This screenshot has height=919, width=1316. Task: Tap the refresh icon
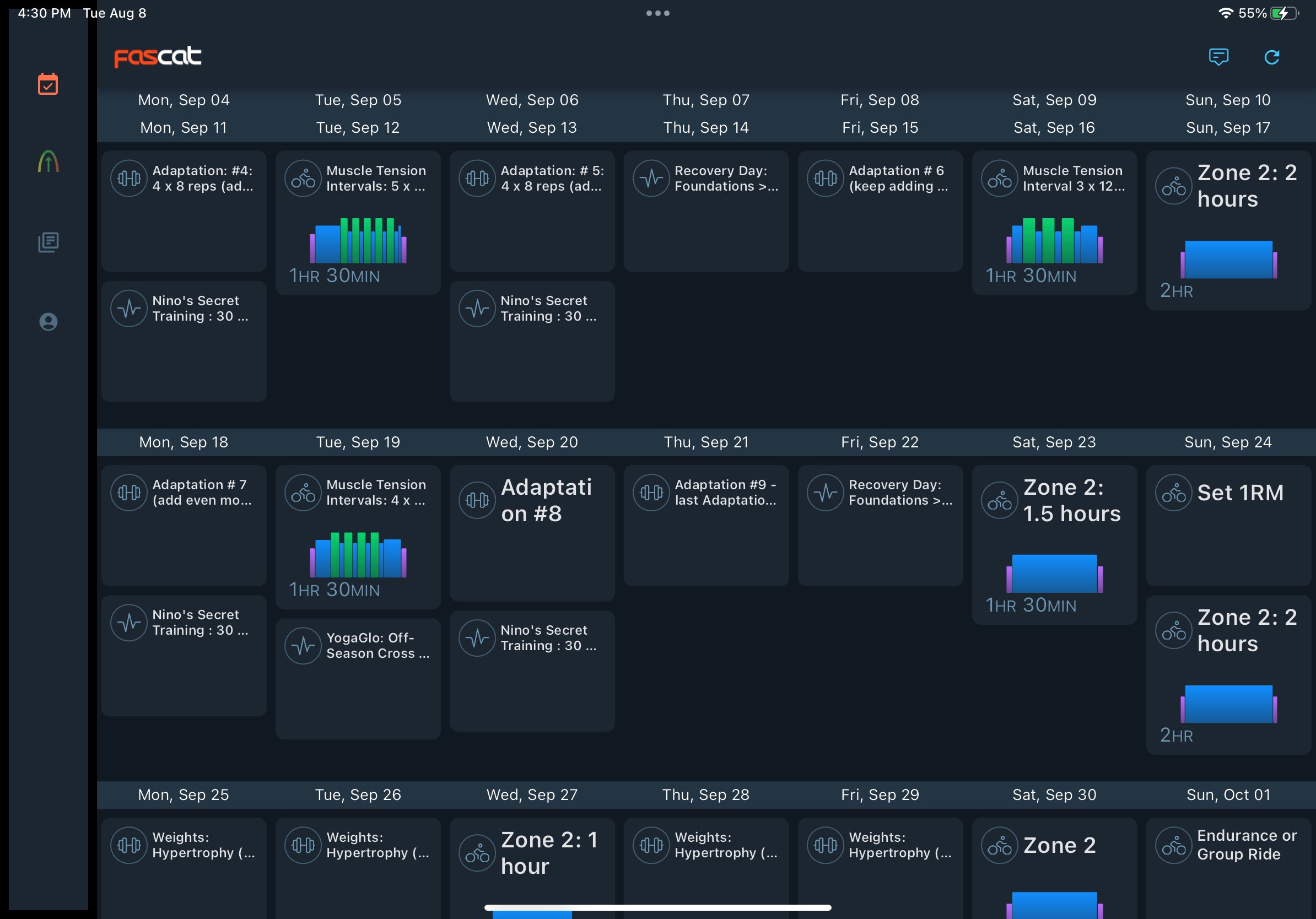(x=1272, y=57)
